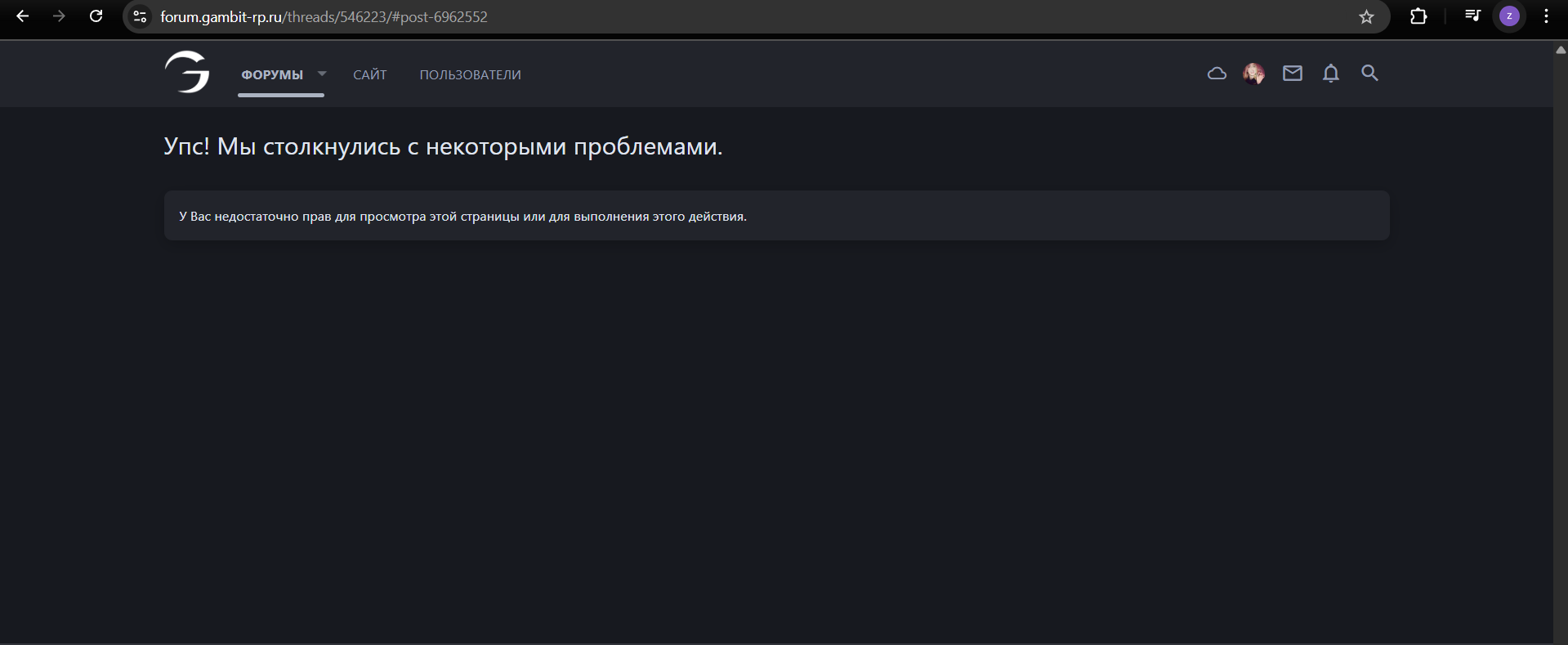This screenshot has height=645, width=1568.
Task: Open private messages envelope icon
Action: click(x=1292, y=74)
